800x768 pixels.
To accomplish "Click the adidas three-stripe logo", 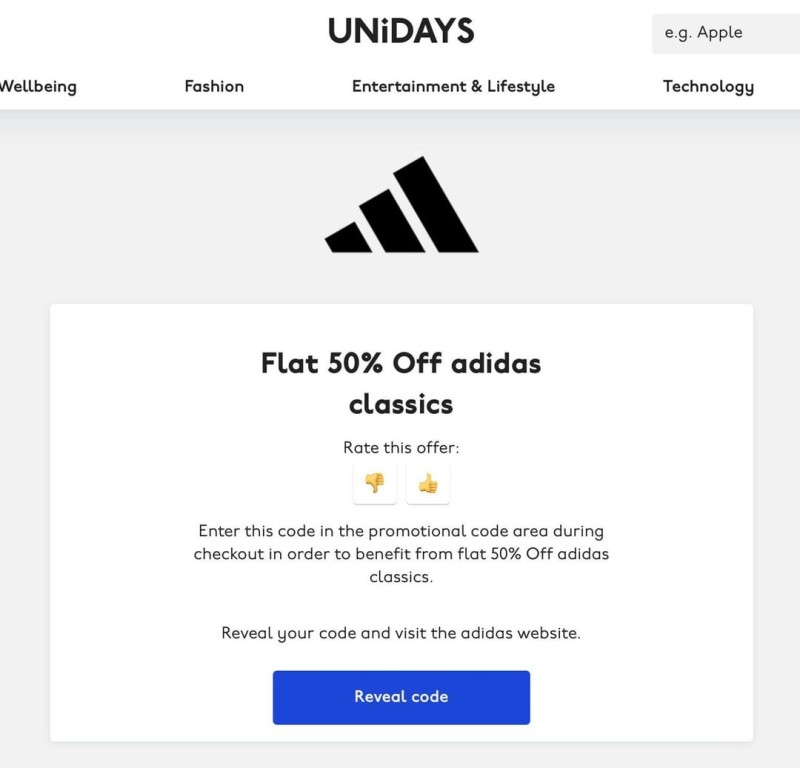I will pyautogui.click(x=401, y=205).
